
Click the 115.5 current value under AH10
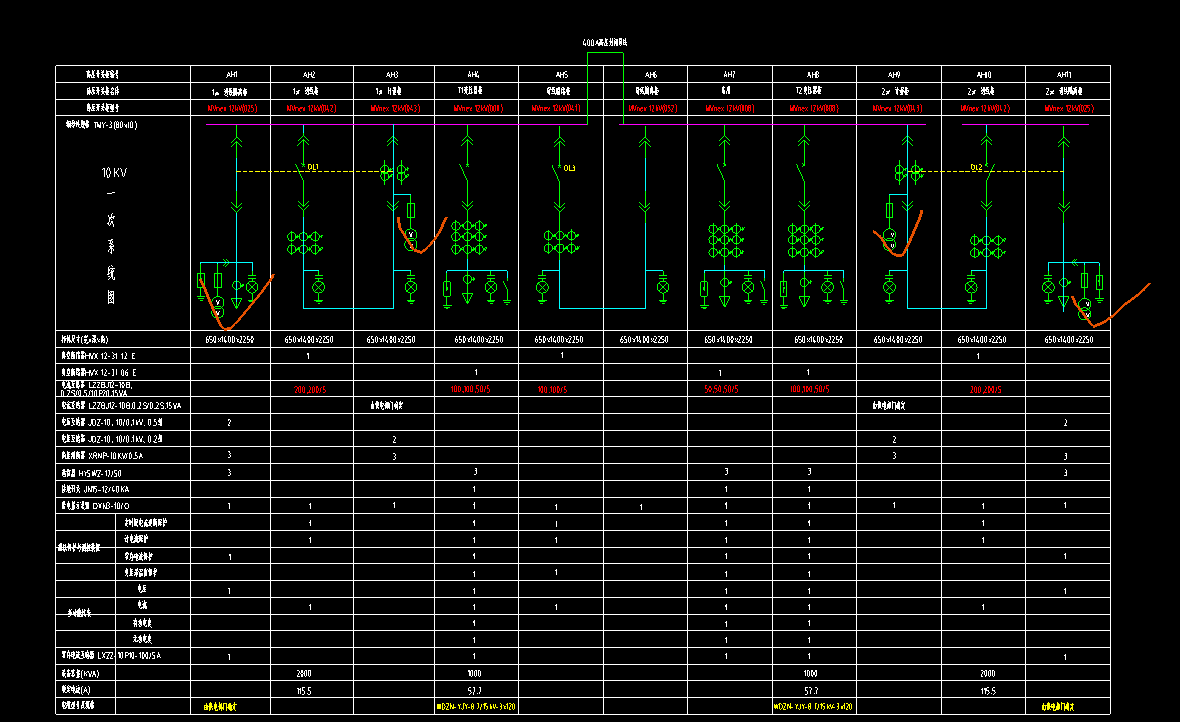(x=988, y=690)
